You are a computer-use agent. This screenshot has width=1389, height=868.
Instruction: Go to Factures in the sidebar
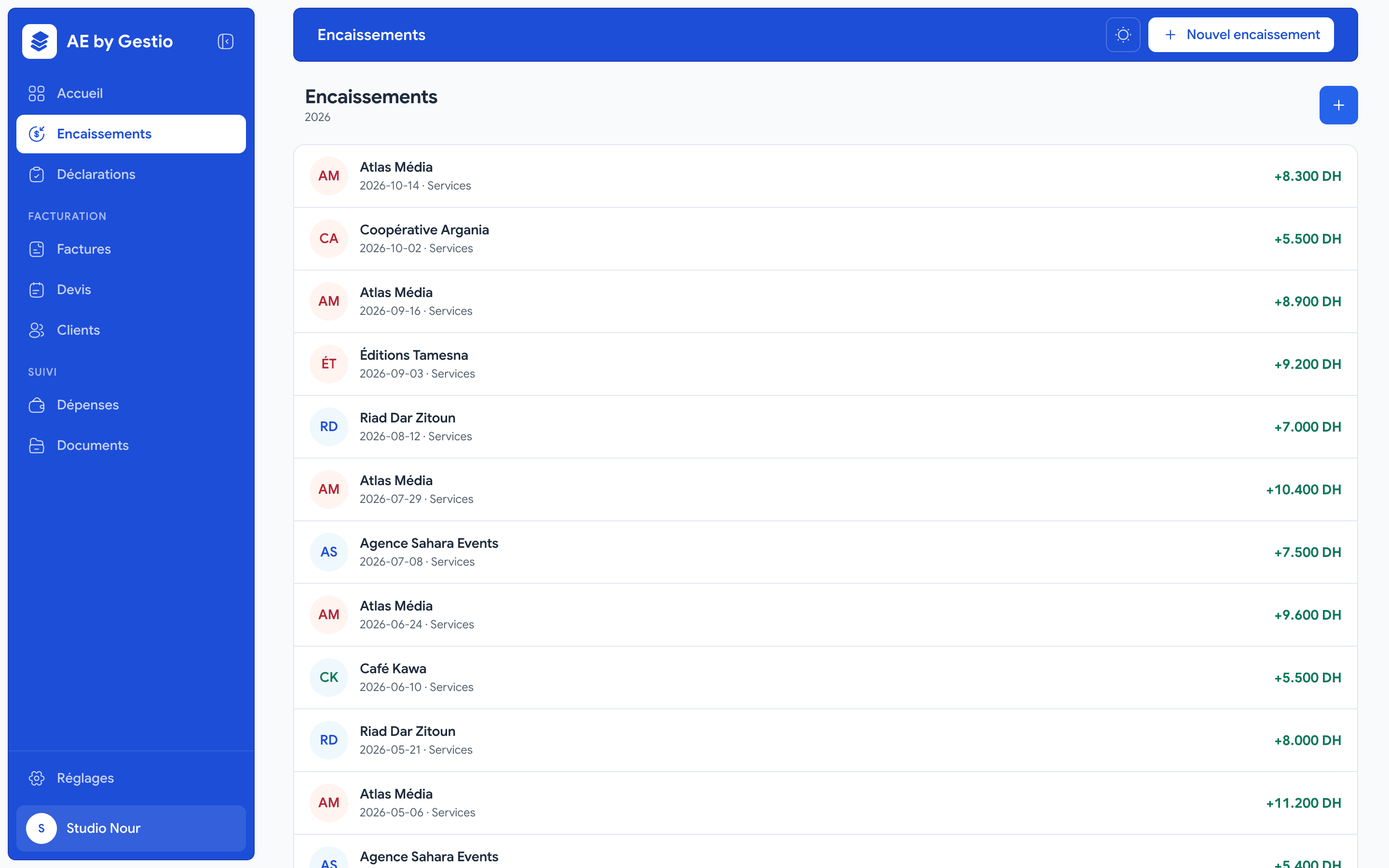click(x=131, y=249)
